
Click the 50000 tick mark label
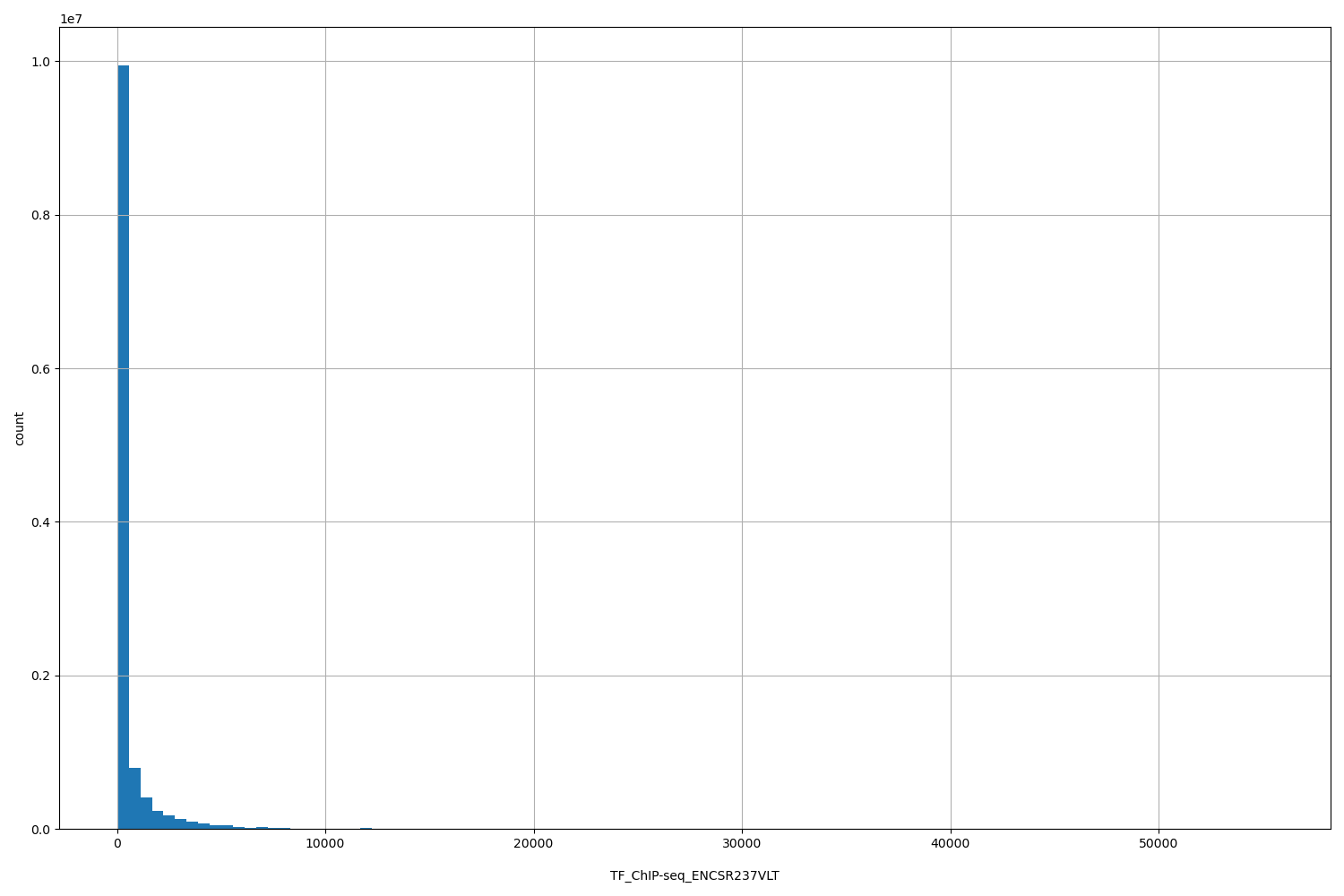click(1159, 843)
